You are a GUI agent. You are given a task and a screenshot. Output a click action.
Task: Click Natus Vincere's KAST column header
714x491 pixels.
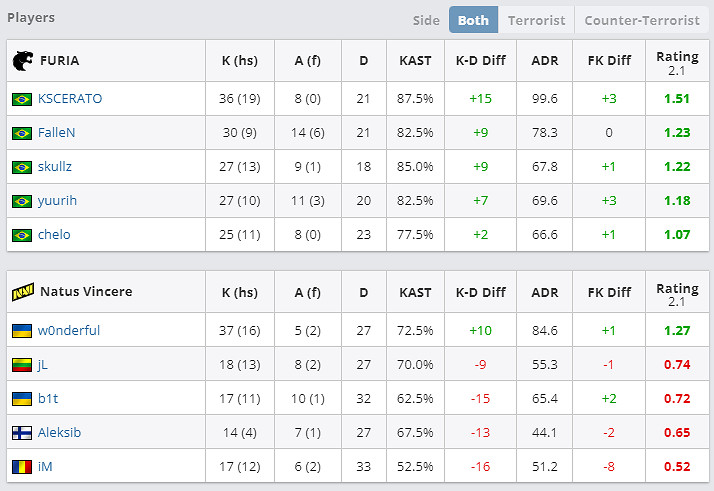point(415,292)
